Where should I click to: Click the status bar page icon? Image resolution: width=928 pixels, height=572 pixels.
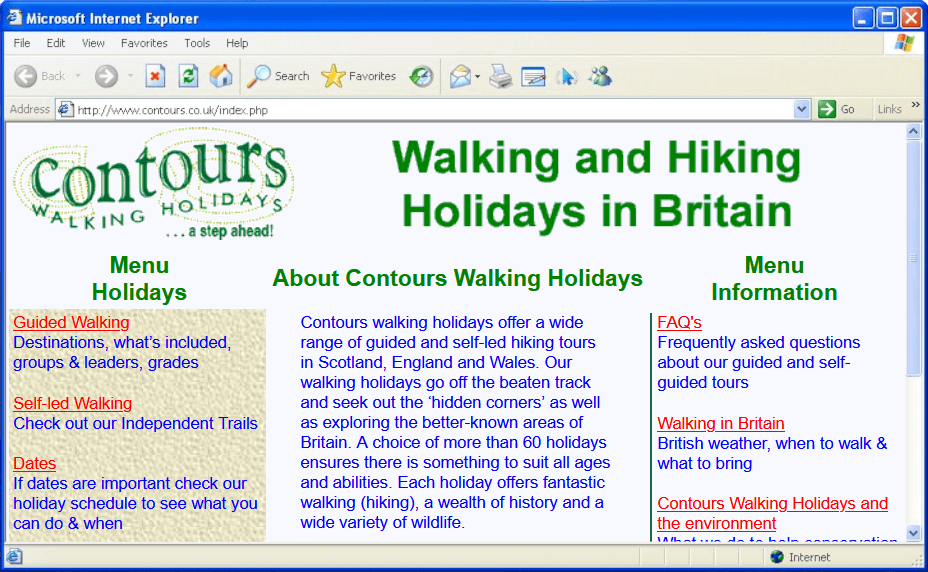(14, 557)
